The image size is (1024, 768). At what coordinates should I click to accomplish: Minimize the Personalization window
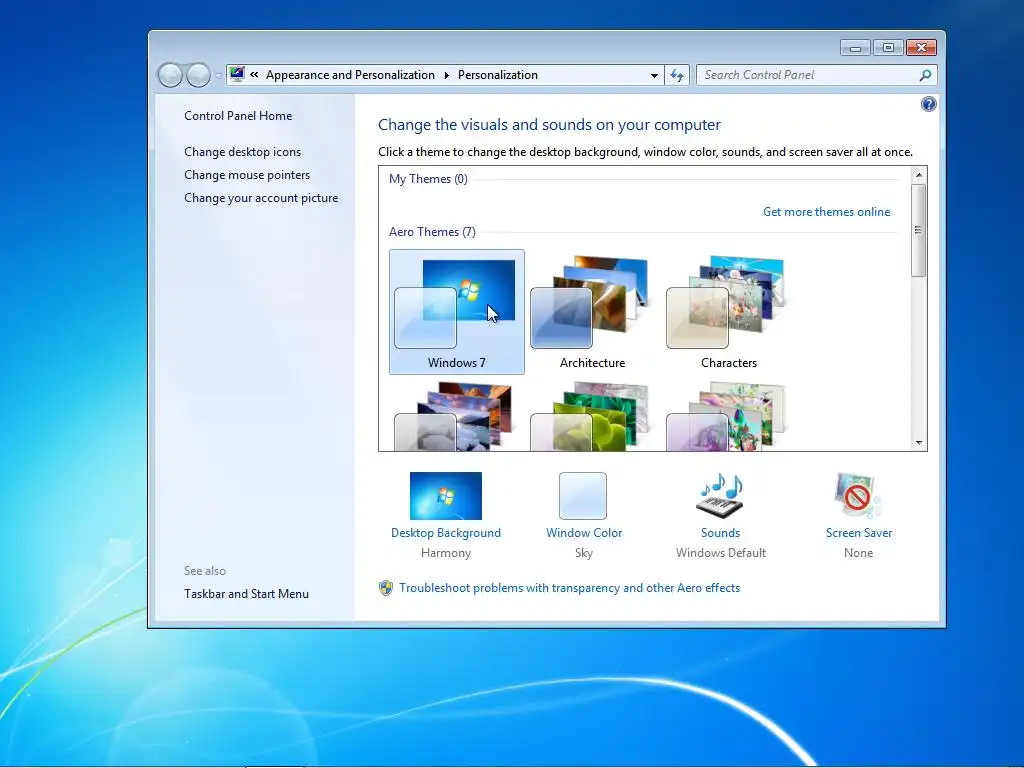855,48
